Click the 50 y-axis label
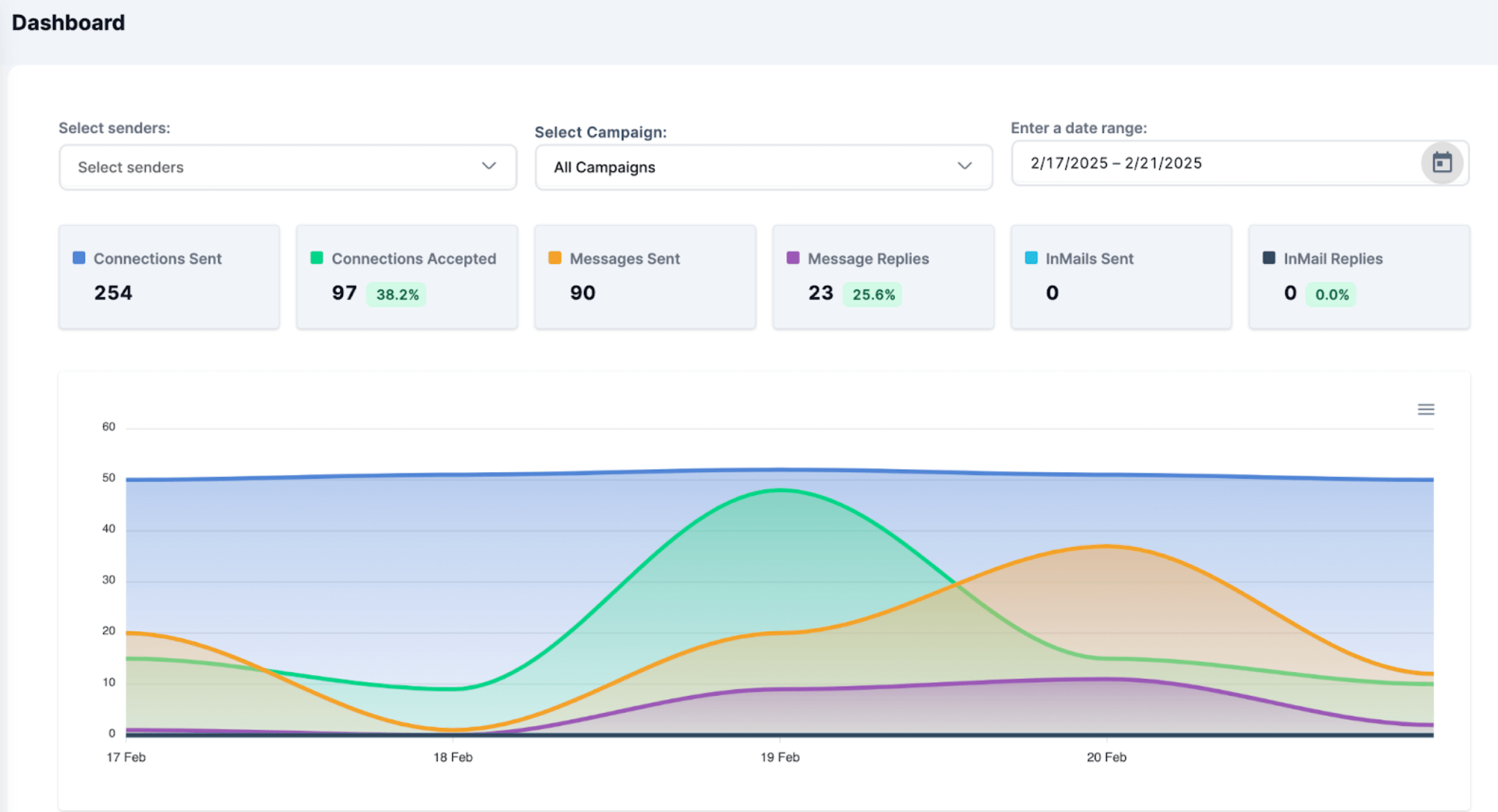1498x812 pixels. [x=108, y=477]
